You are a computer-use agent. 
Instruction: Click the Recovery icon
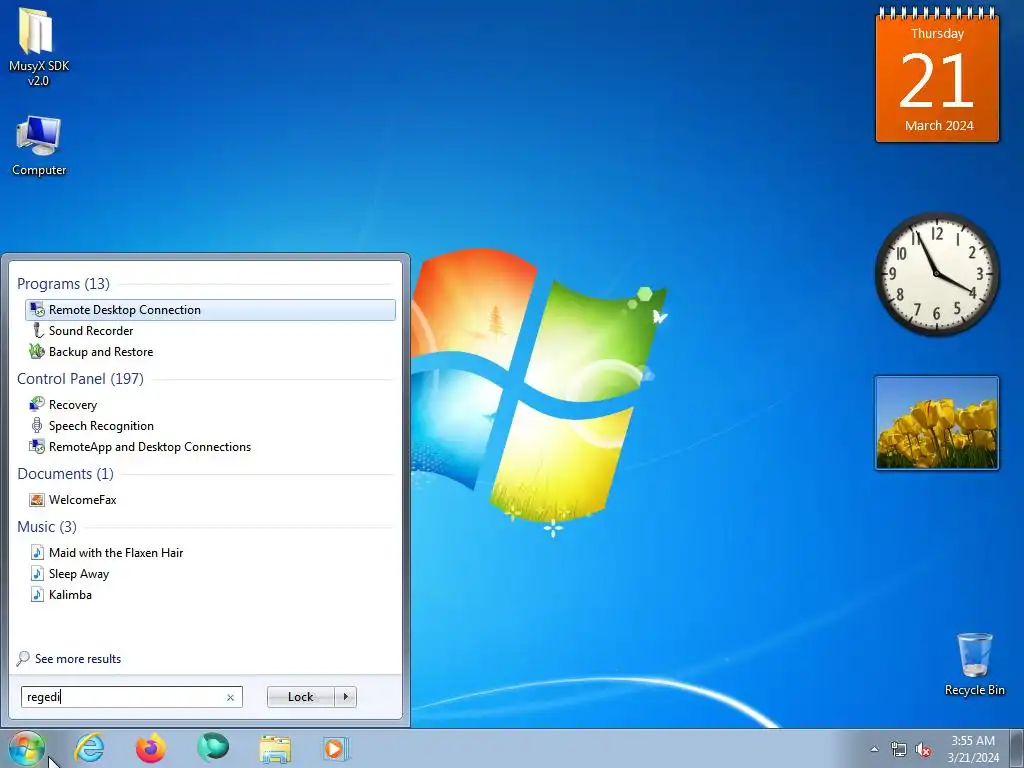pyautogui.click(x=37, y=404)
